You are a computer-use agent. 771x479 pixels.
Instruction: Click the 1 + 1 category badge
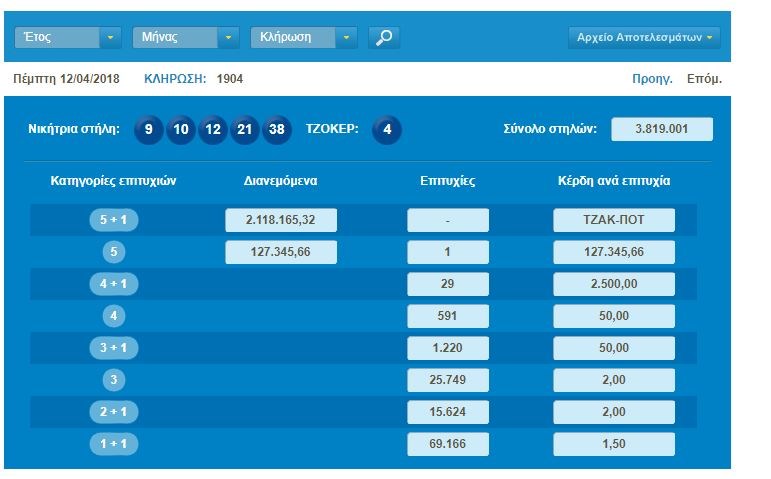(x=113, y=444)
